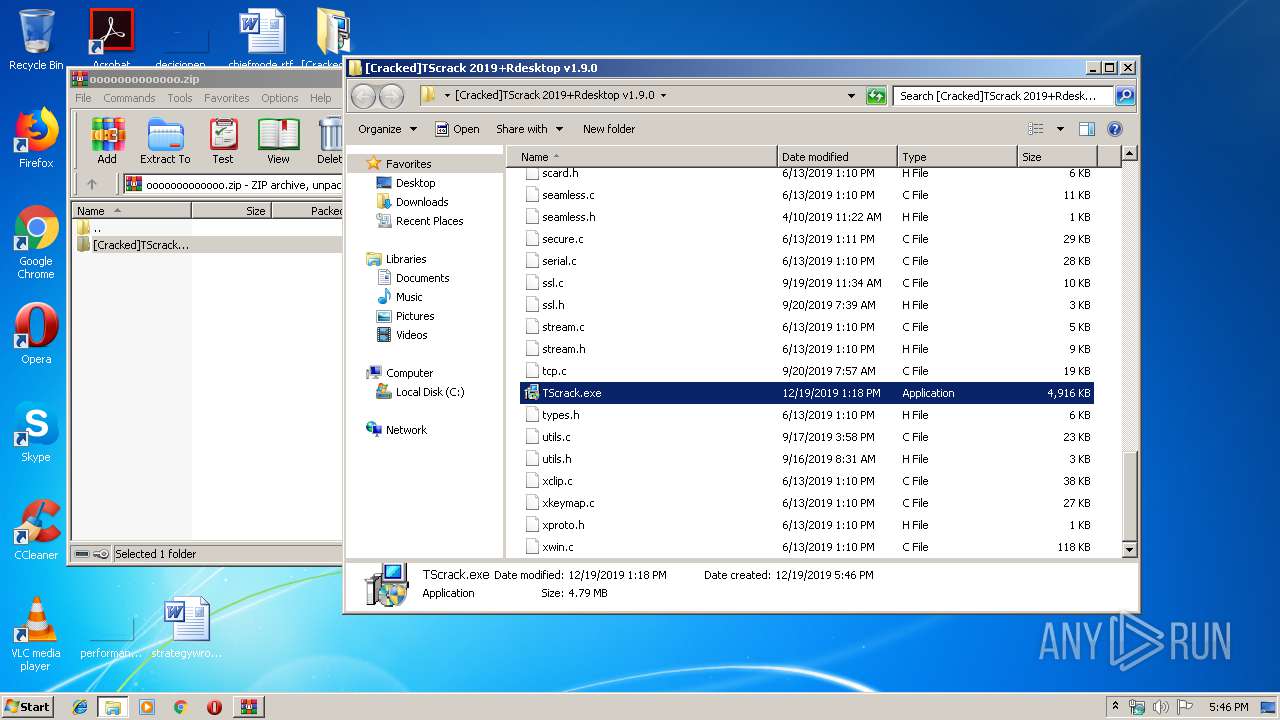Open the Options menu in WinRAR
The image size is (1280, 720).
pyautogui.click(x=280, y=98)
